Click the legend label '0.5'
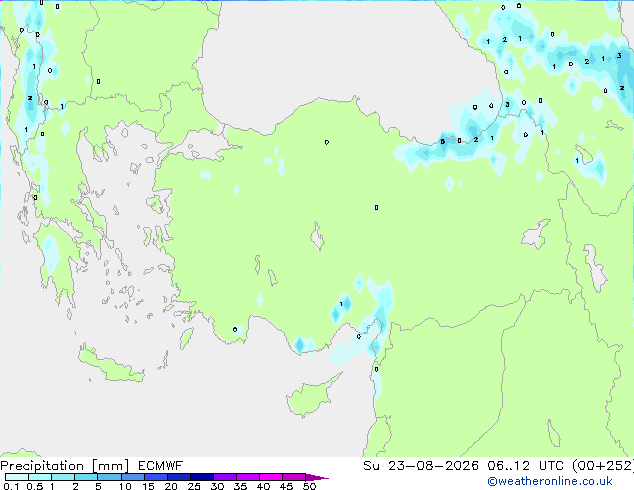634x490 pixels. (x=35, y=486)
